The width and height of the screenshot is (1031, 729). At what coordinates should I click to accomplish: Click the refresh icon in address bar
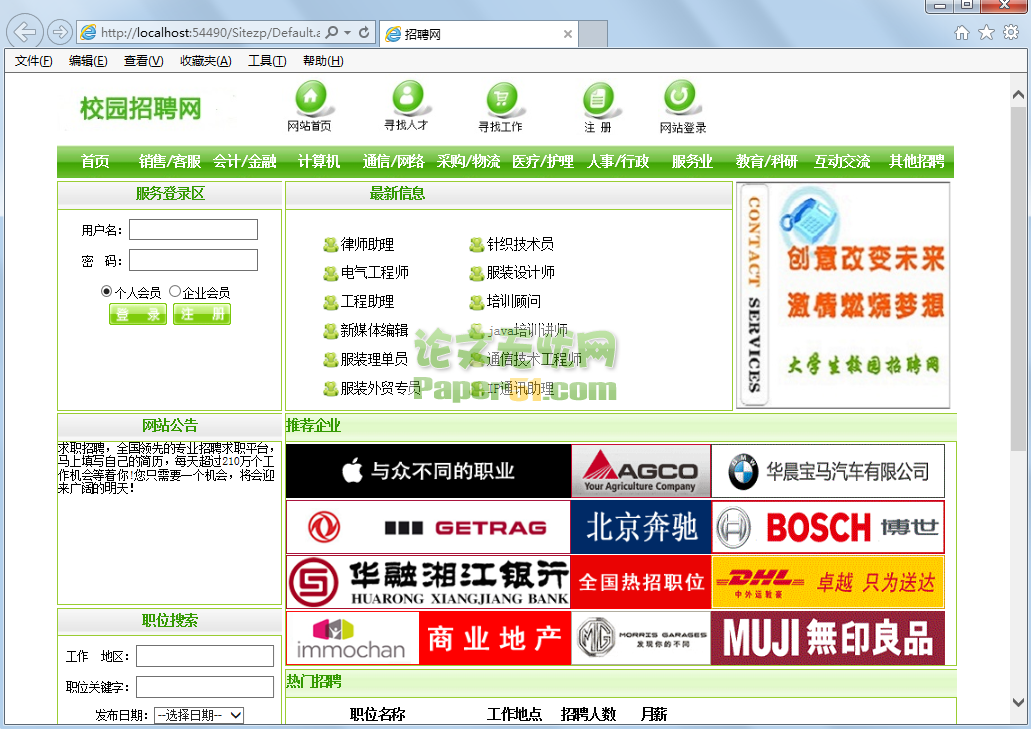[x=364, y=32]
